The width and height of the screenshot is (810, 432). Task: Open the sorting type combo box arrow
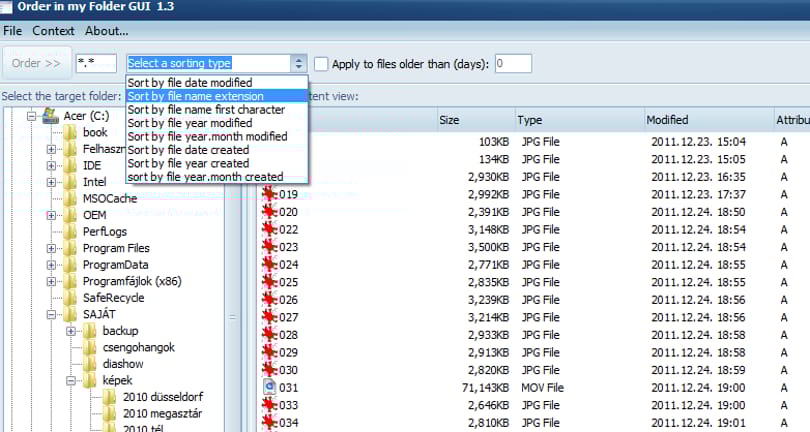click(299, 64)
